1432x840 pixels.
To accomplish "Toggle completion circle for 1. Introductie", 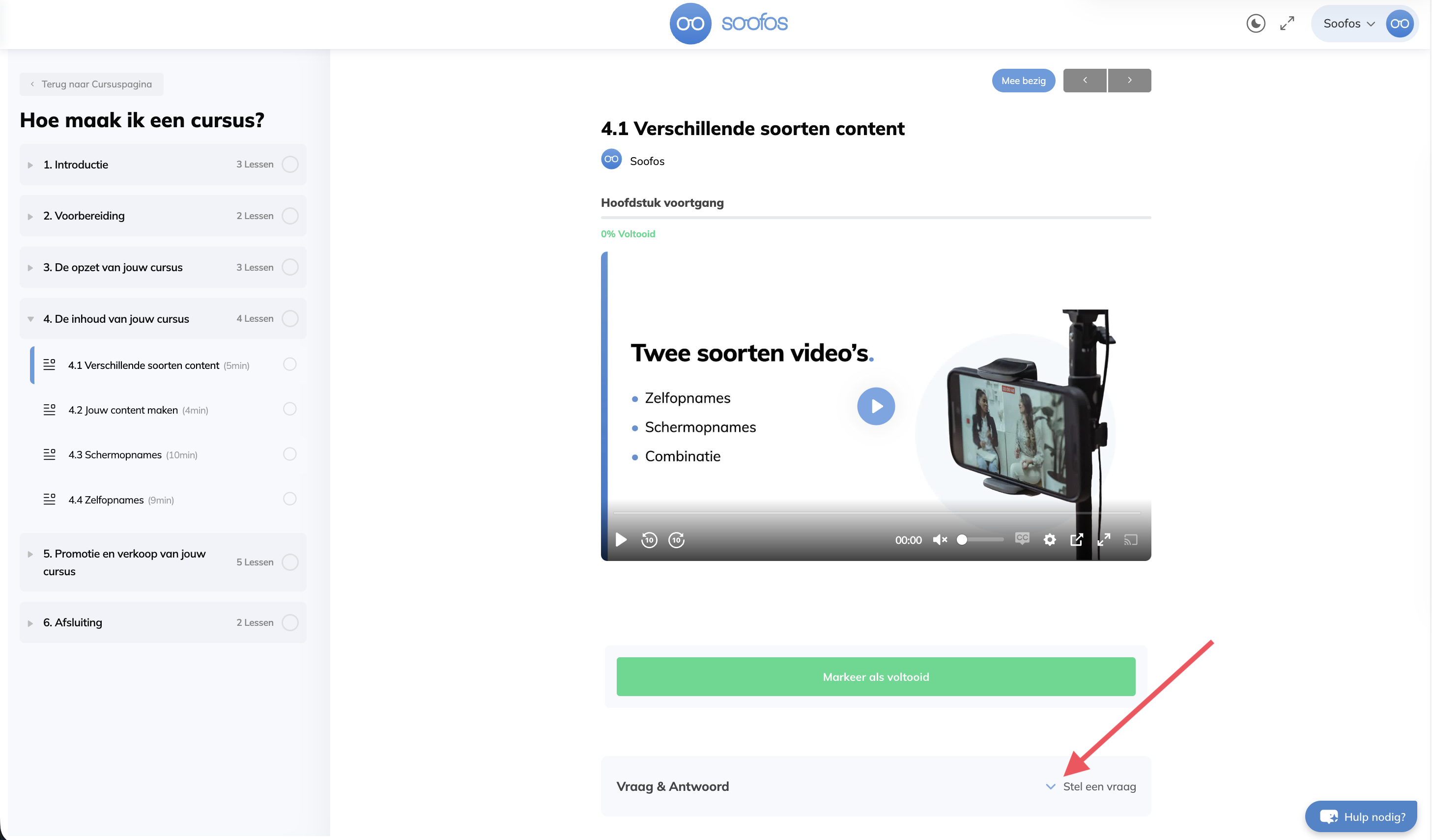I will (x=290, y=164).
